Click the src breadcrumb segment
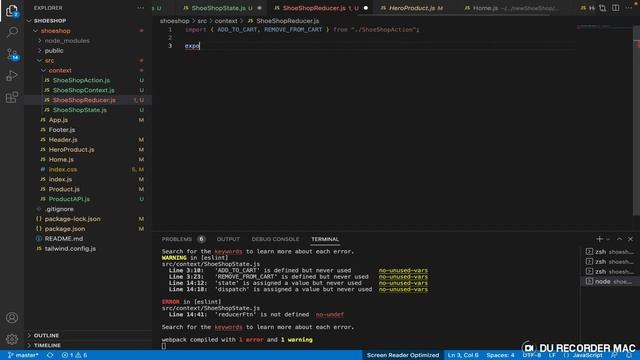Screen dimensions: 640x360 [202, 21]
